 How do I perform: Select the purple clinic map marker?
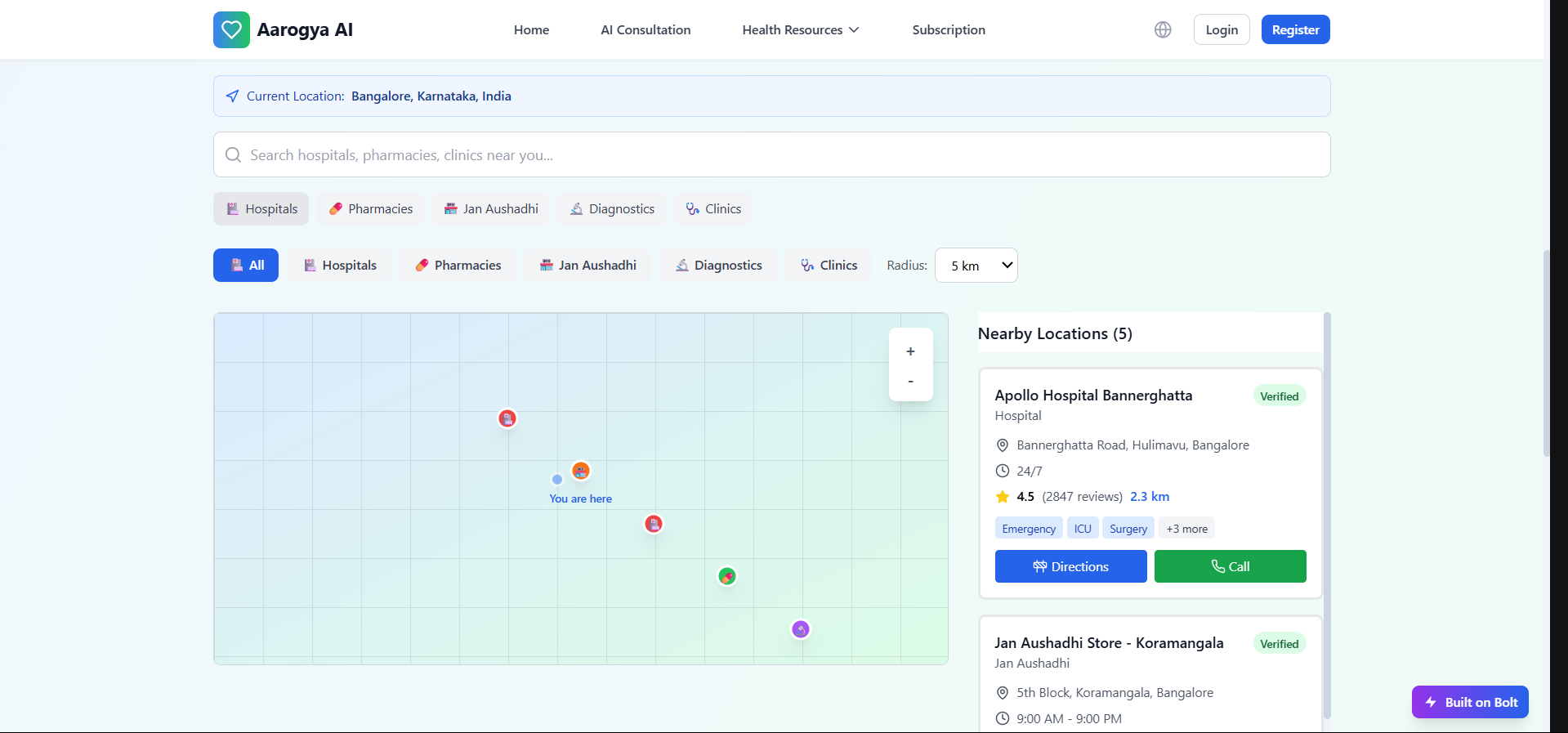[801, 629]
